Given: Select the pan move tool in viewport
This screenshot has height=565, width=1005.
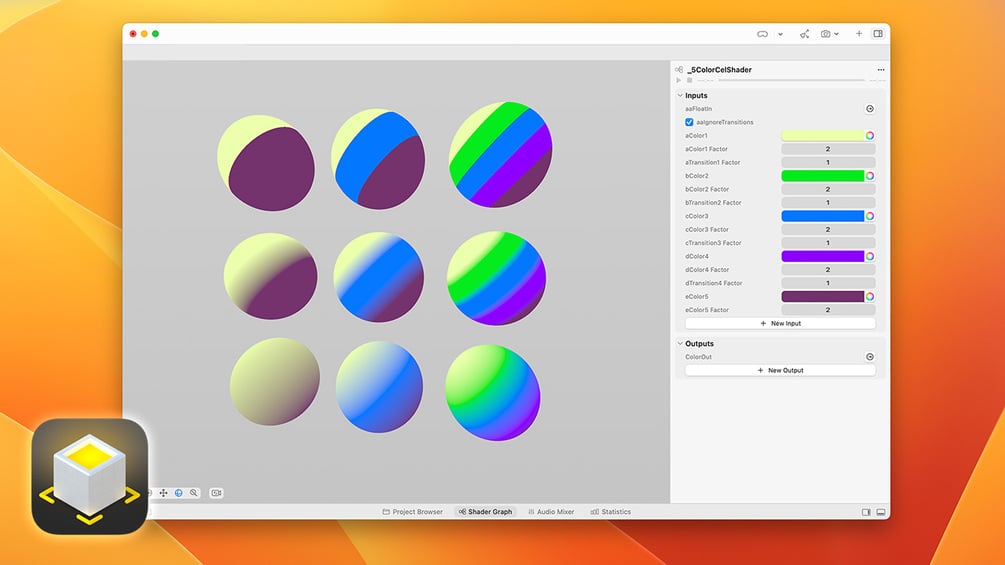Looking at the screenshot, I should (163, 493).
